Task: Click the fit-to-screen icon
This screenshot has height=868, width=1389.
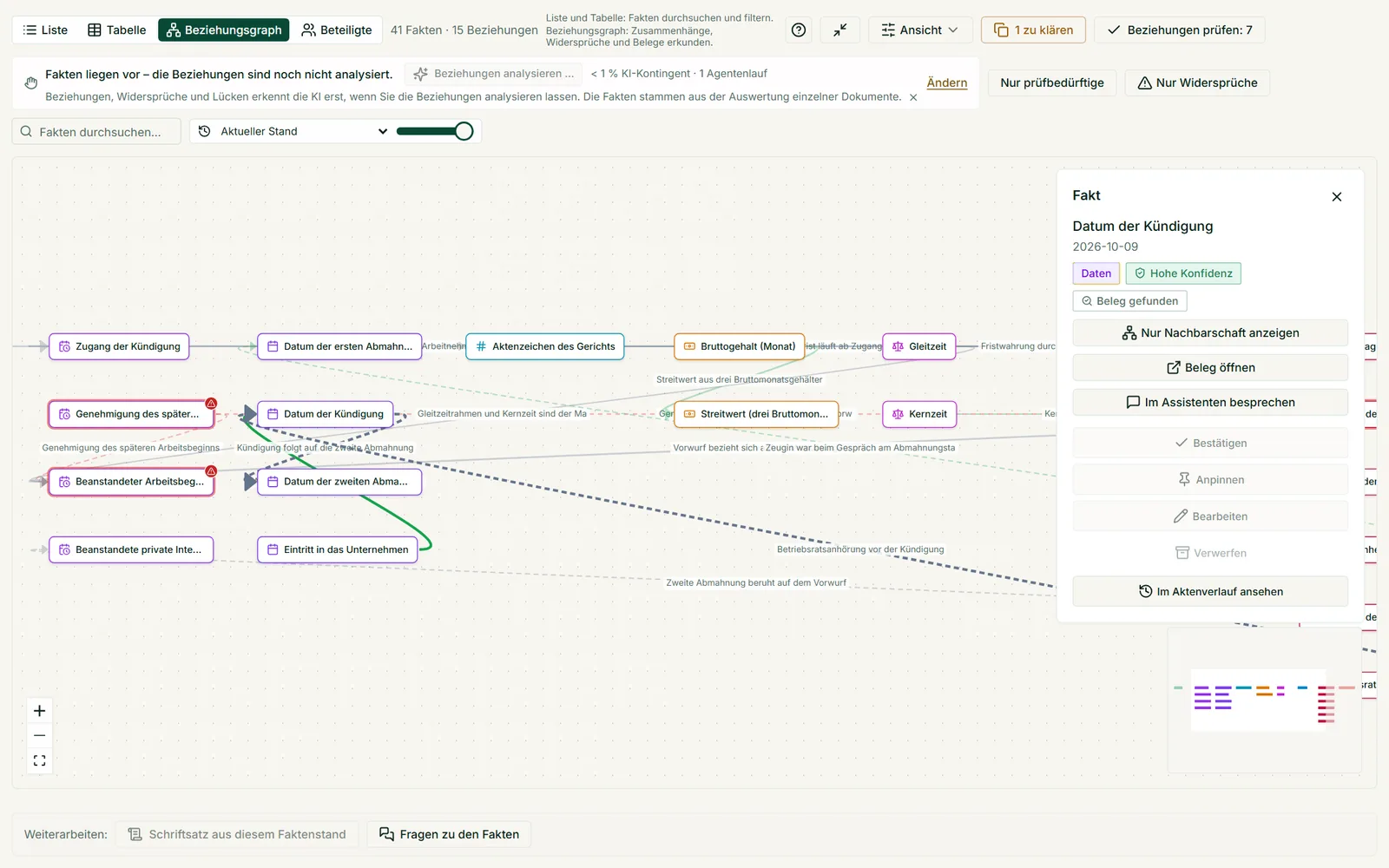Action: 40,760
